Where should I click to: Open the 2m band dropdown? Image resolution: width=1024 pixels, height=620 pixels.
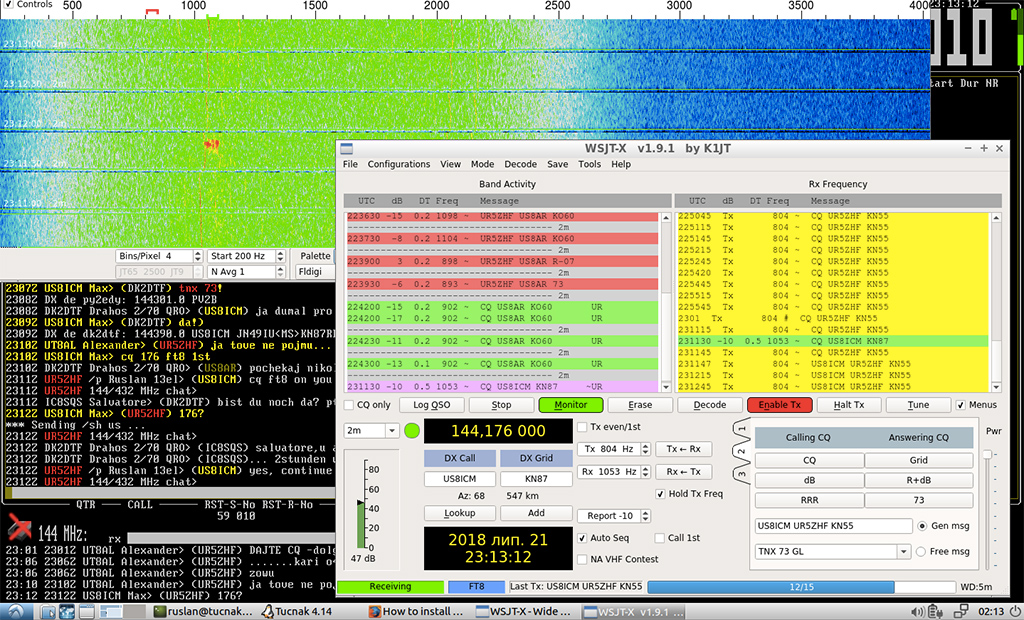point(372,431)
